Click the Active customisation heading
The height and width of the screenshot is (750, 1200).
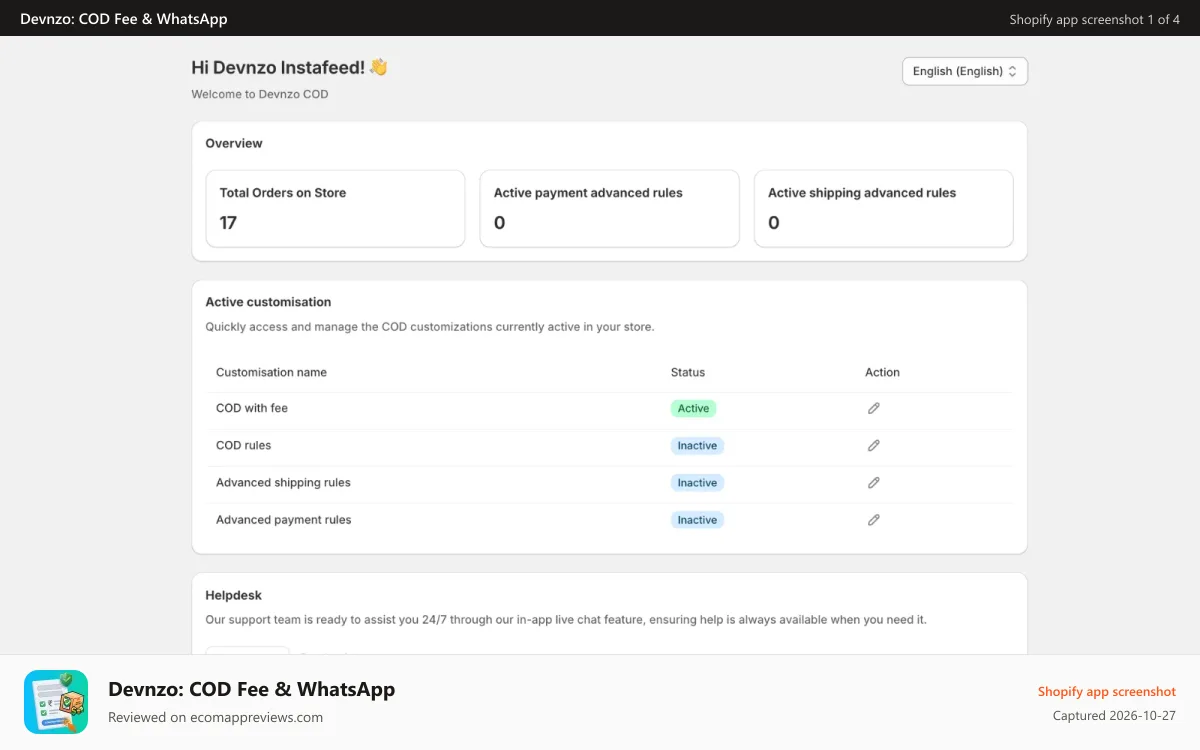pos(268,302)
